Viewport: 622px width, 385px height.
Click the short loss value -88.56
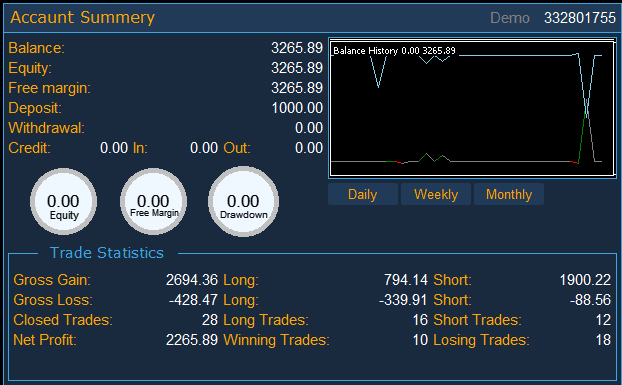(x=590, y=300)
